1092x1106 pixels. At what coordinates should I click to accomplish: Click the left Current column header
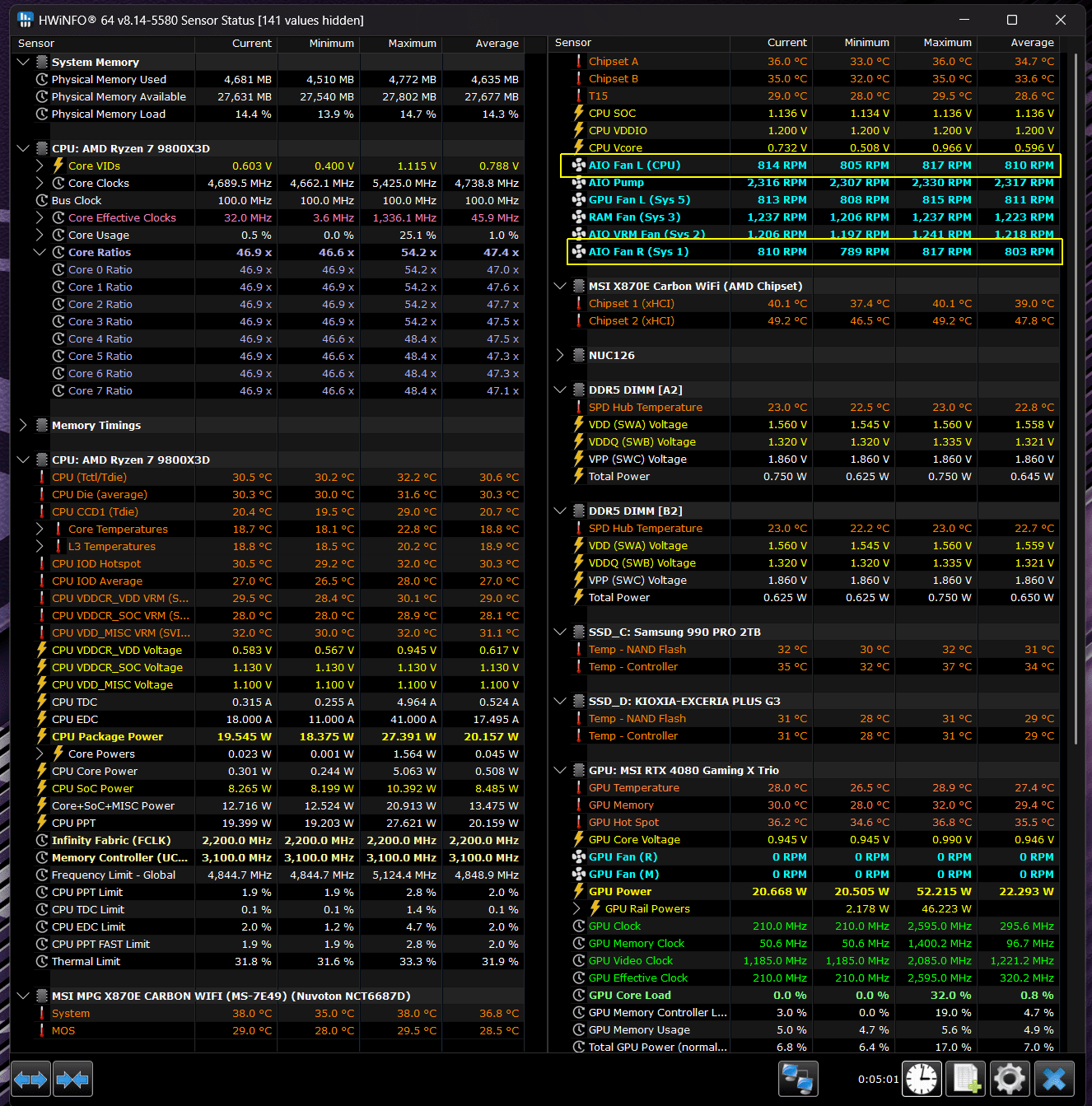coord(236,44)
